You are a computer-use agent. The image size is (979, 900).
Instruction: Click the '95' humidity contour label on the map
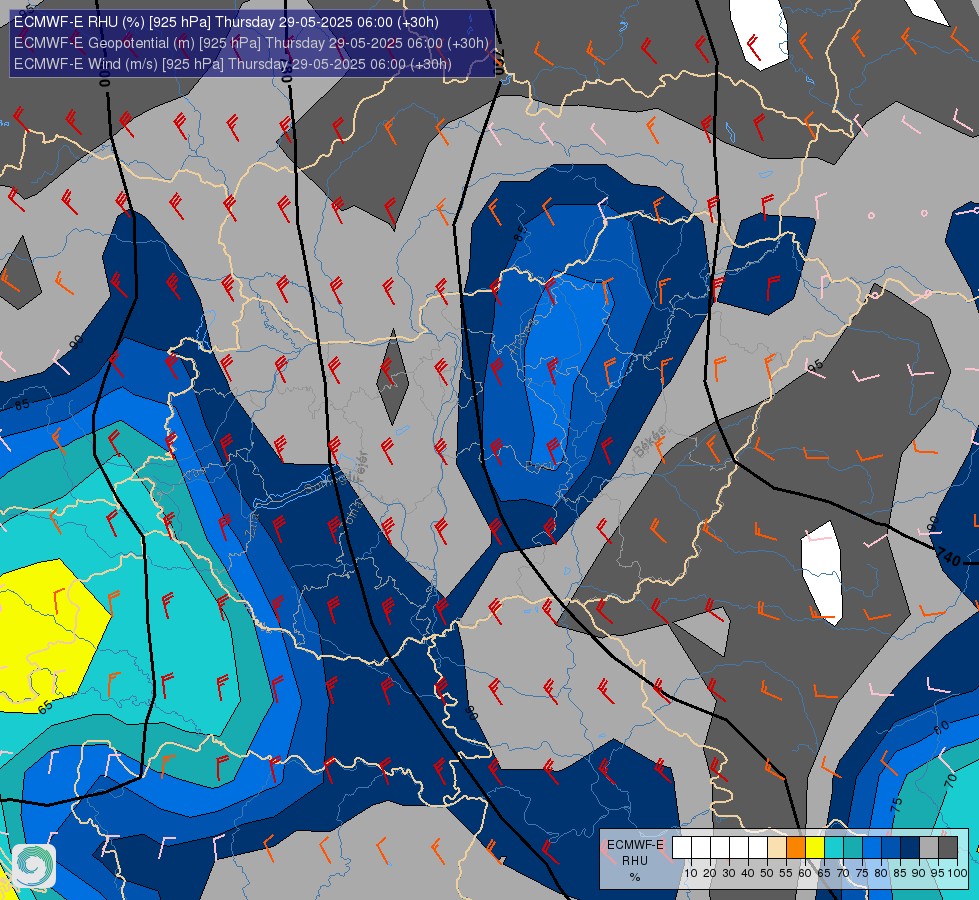(x=814, y=365)
